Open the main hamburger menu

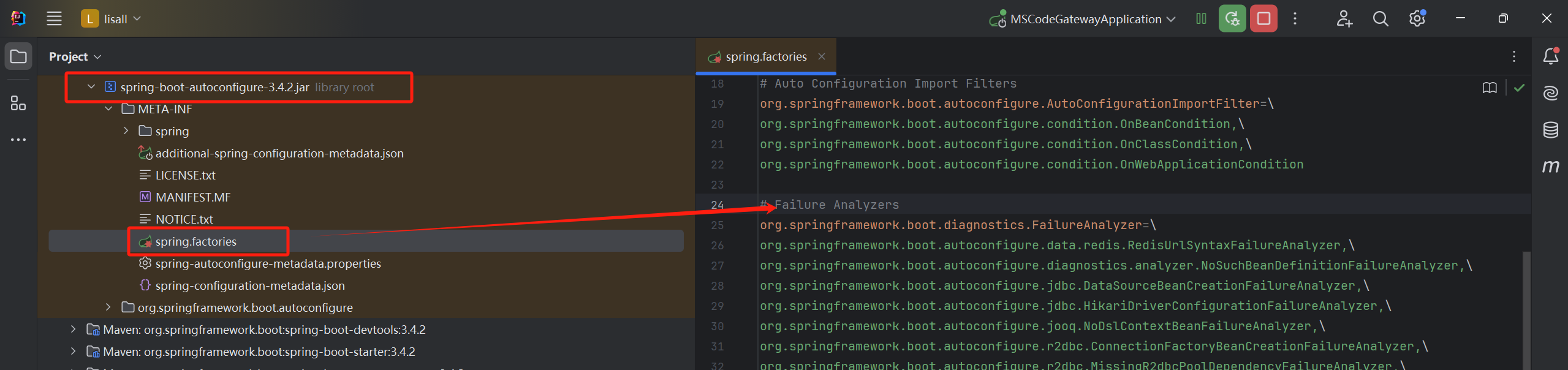pyautogui.click(x=54, y=19)
